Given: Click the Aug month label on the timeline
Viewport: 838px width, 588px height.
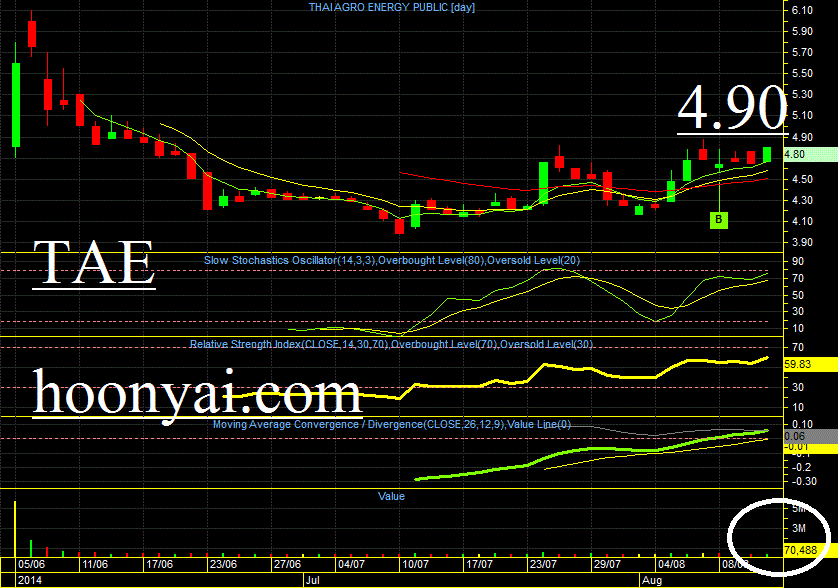Looking at the screenshot, I should tap(652, 580).
